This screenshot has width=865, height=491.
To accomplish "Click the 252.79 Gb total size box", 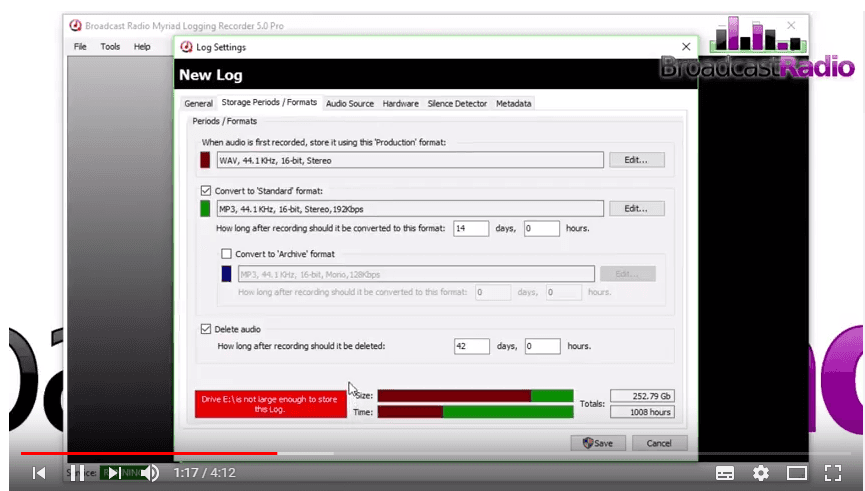I will tap(642, 396).
